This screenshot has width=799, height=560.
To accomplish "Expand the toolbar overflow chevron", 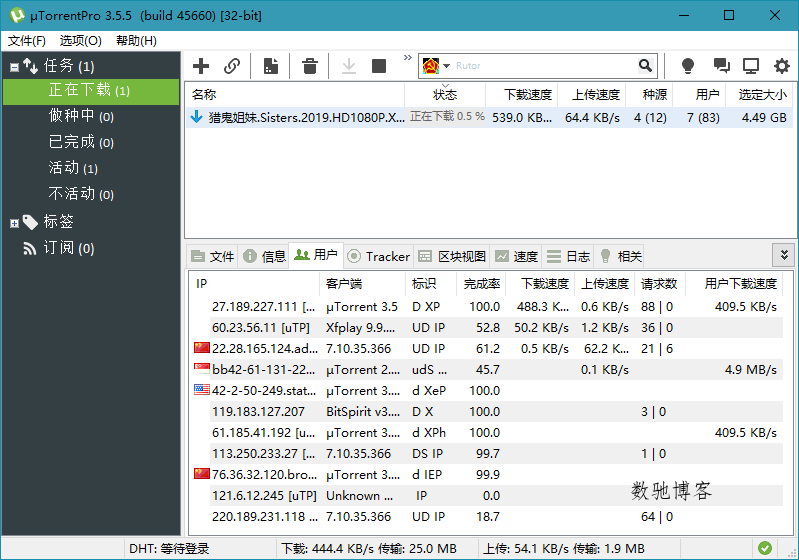I will click(408, 58).
